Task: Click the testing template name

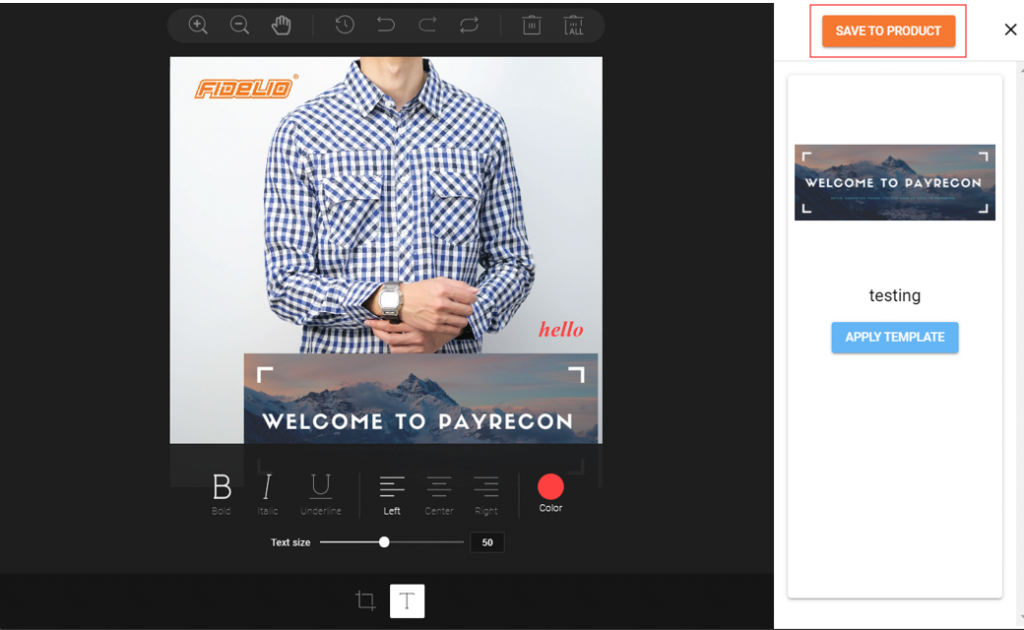Action: (895, 296)
